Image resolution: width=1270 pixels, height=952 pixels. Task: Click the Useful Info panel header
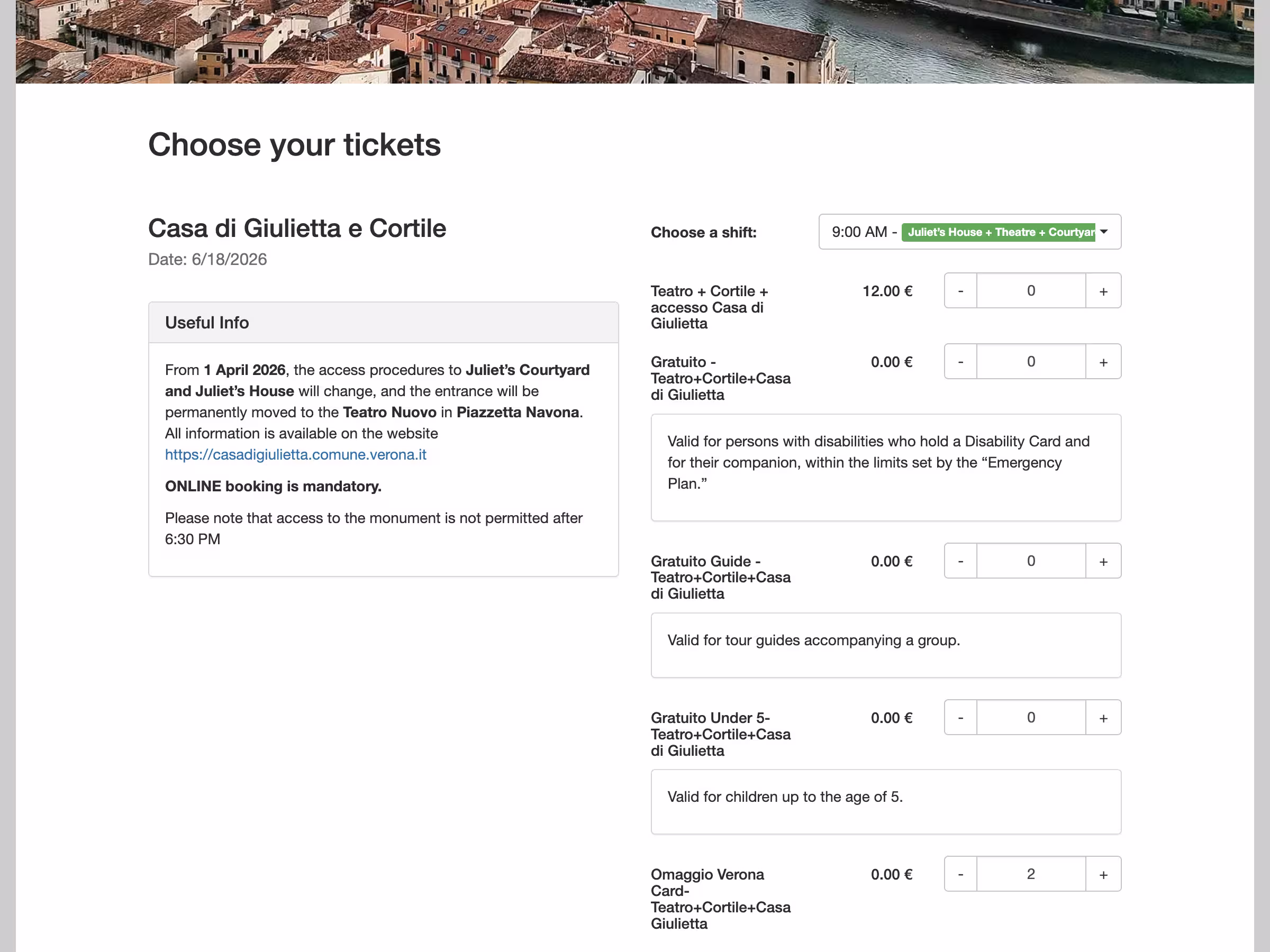click(x=384, y=323)
